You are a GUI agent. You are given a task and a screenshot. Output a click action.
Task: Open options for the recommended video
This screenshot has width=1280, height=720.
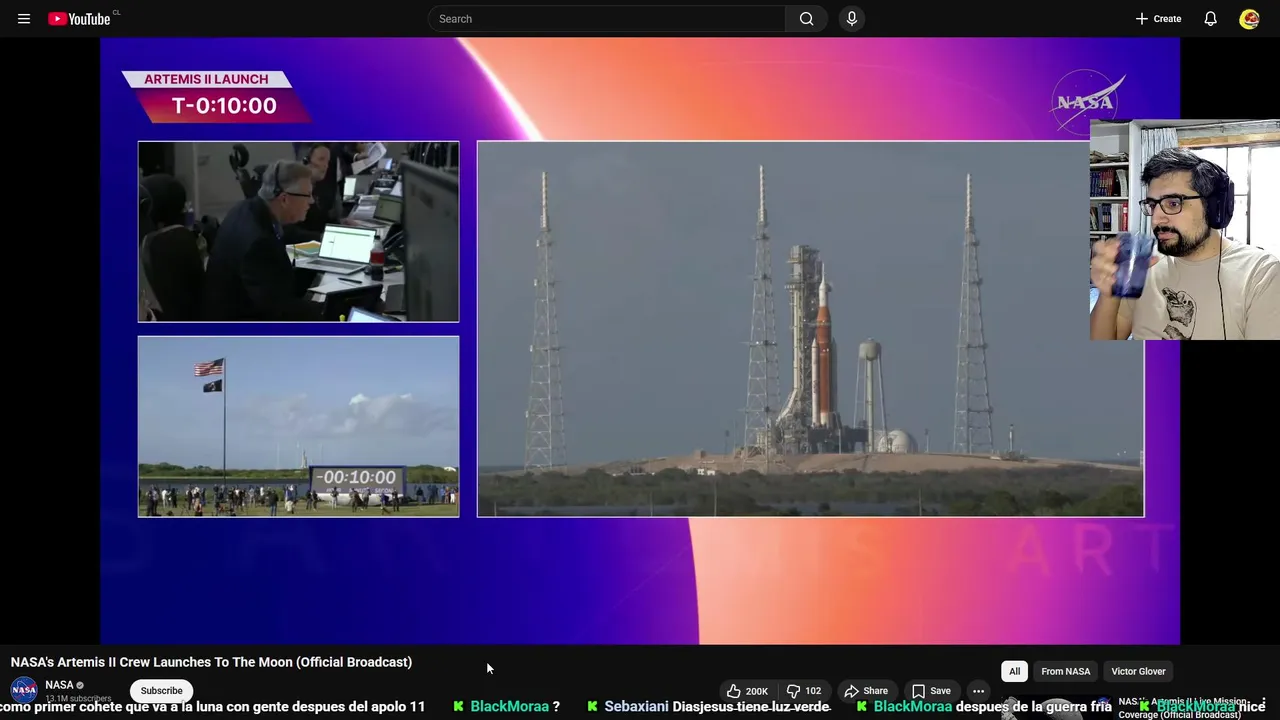tap(1264, 703)
